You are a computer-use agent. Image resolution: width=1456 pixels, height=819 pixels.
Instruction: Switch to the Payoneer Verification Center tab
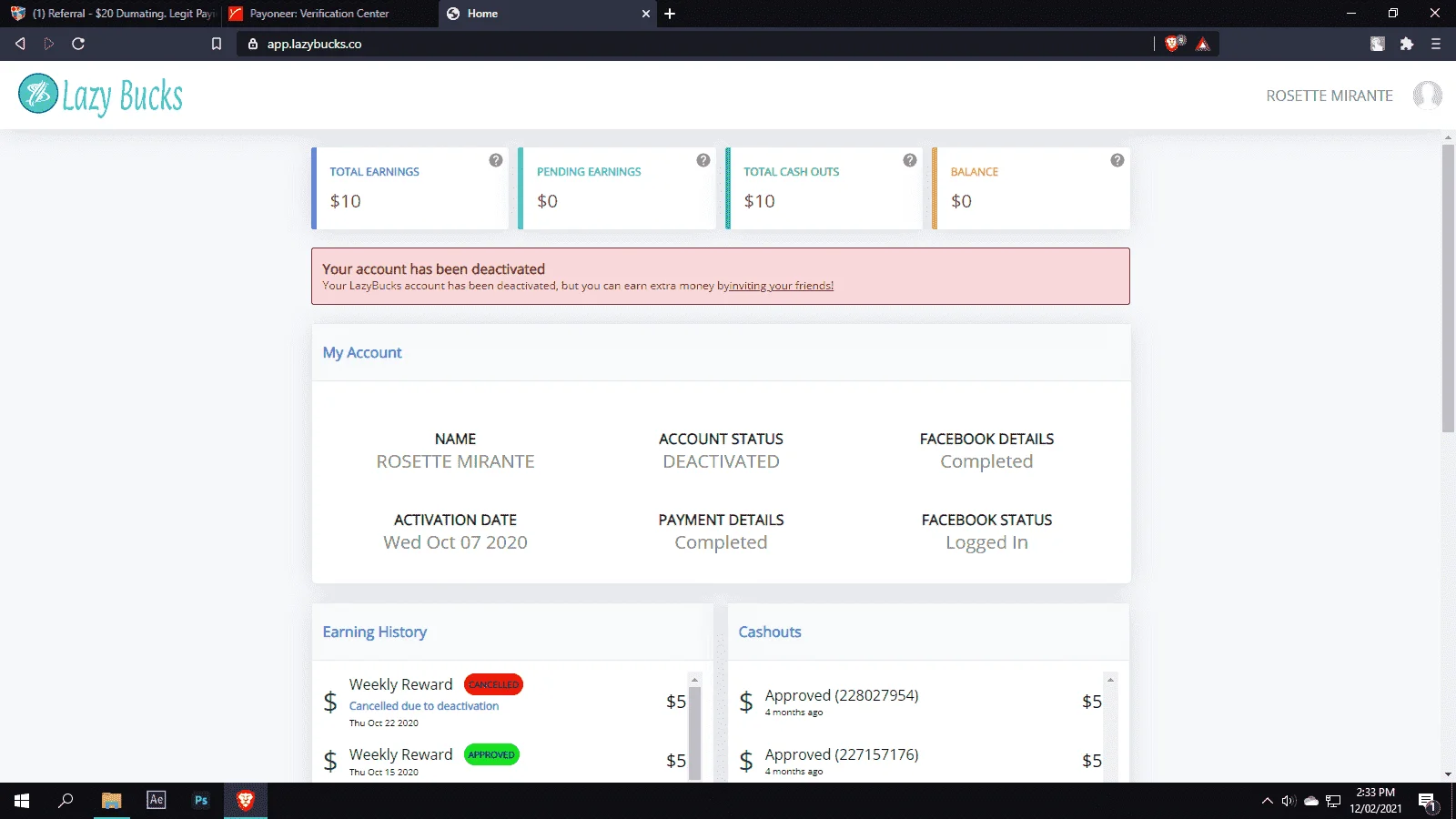pos(319,14)
